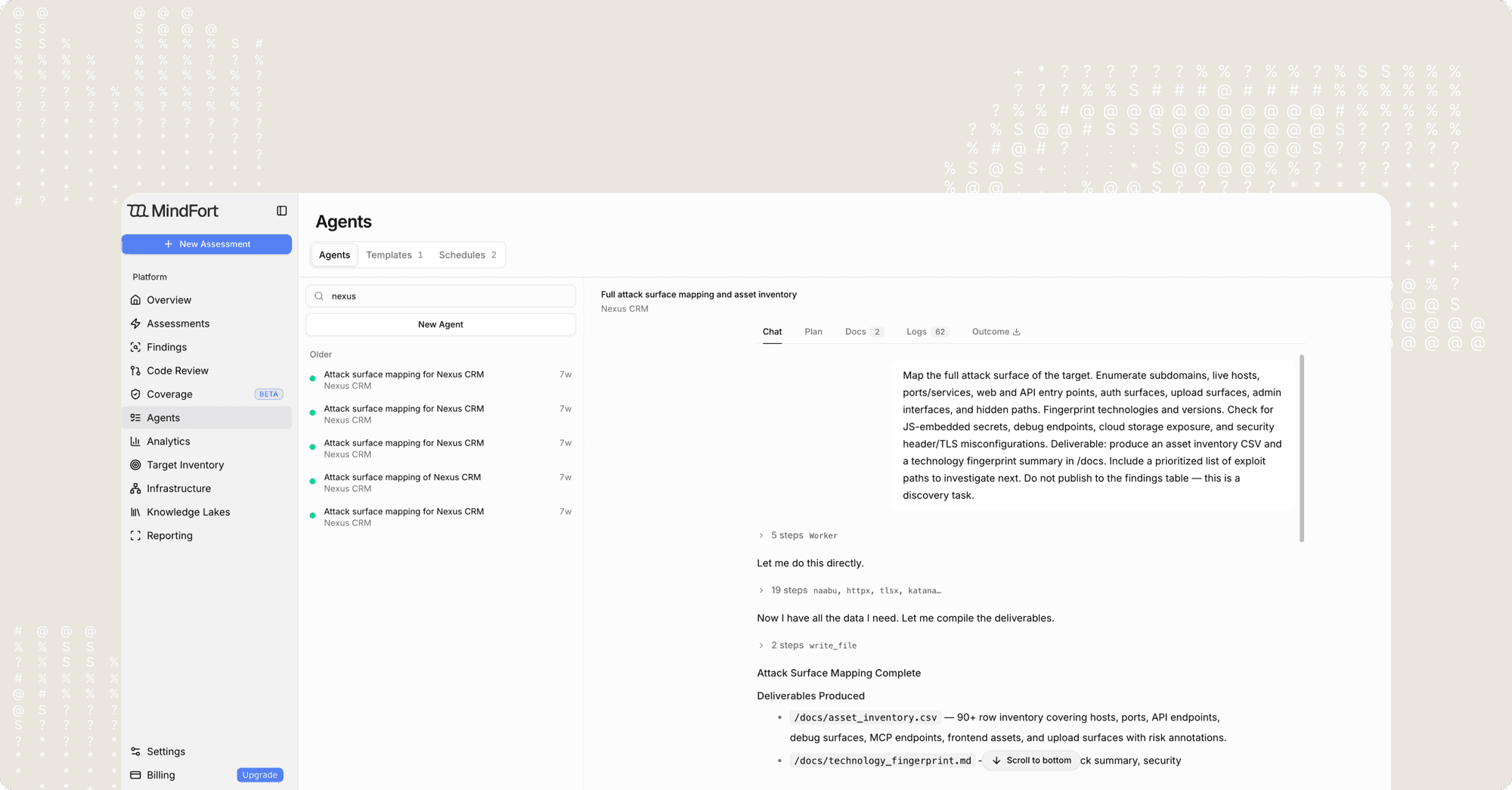Click the Assessments lightning icon
Screen dimensions: 1512x790
pyautogui.click(x=135, y=324)
